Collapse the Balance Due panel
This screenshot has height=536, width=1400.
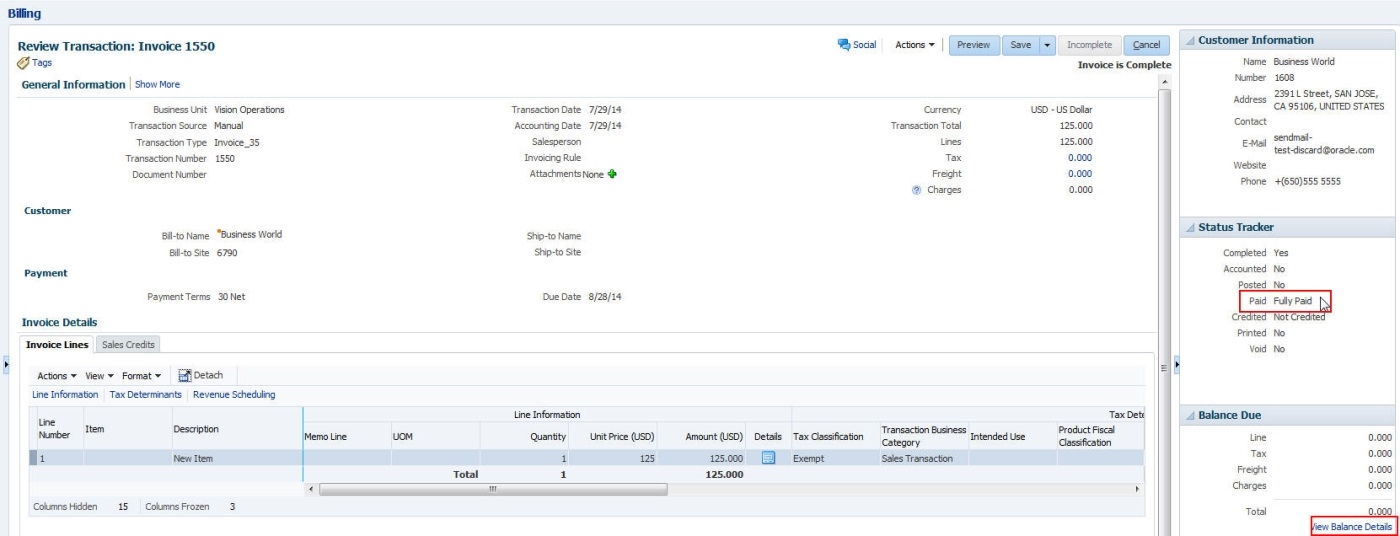(1190, 416)
